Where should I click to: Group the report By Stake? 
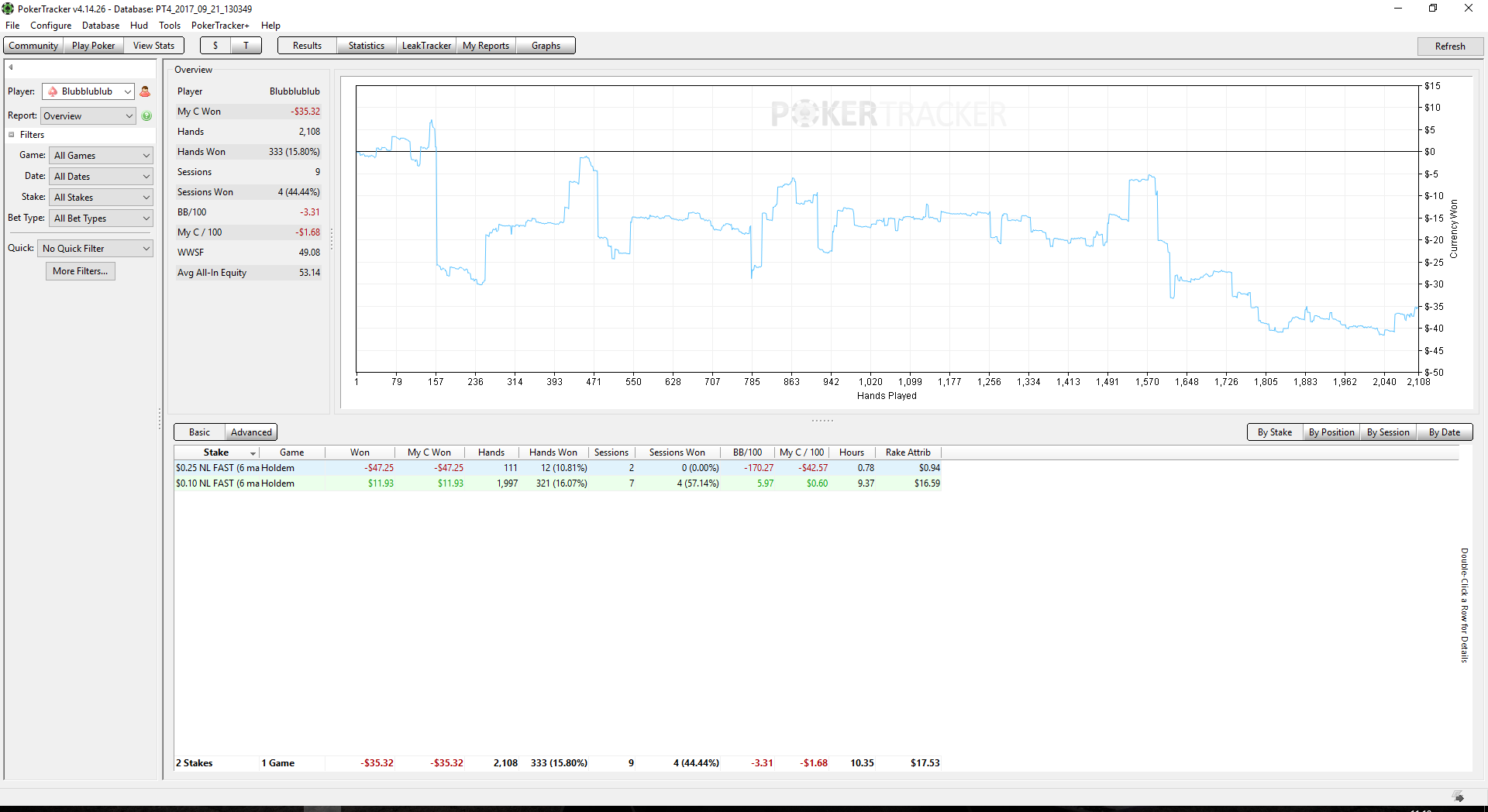coord(1275,432)
